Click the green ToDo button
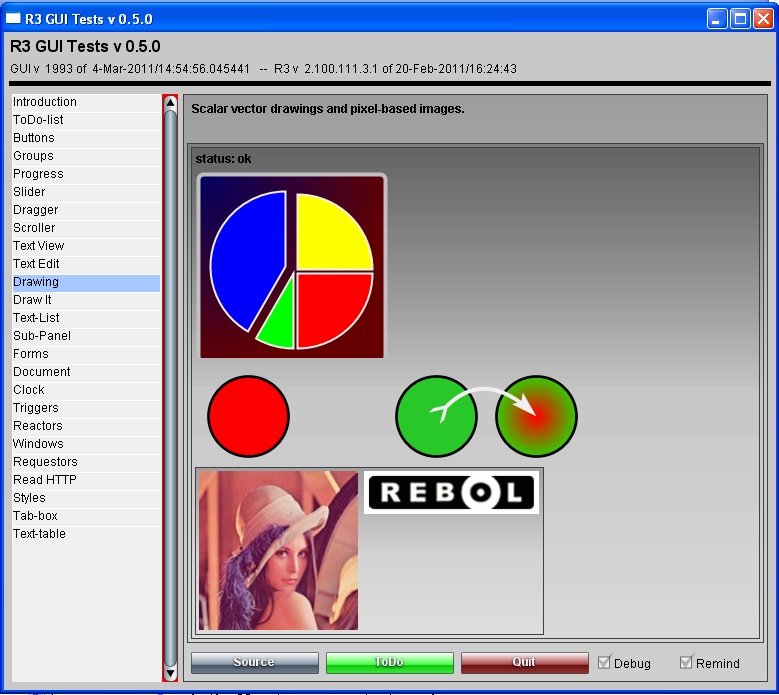 click(390, 663)
